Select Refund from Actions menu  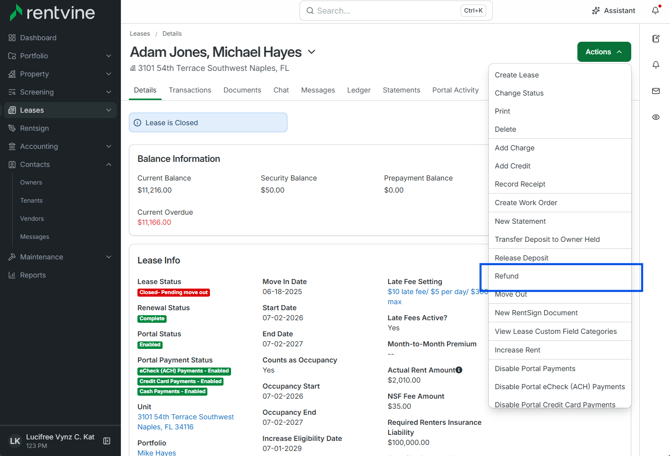pyautogui.click(x=560, y=276)
